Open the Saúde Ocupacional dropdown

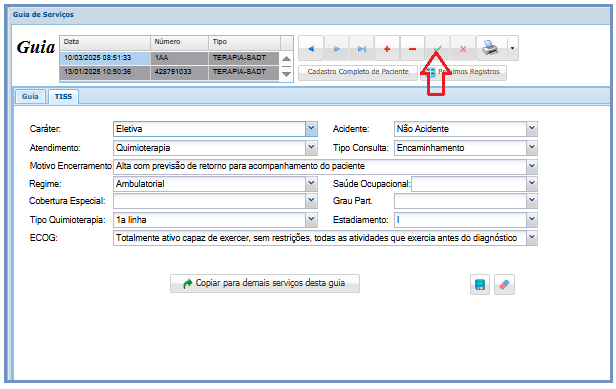click(532, 183)
